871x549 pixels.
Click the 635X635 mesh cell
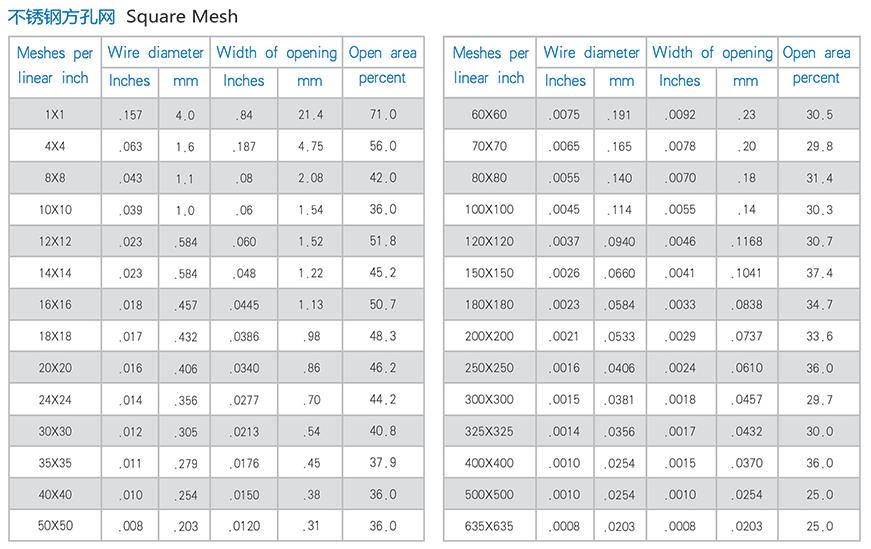[x=489, y=526]
